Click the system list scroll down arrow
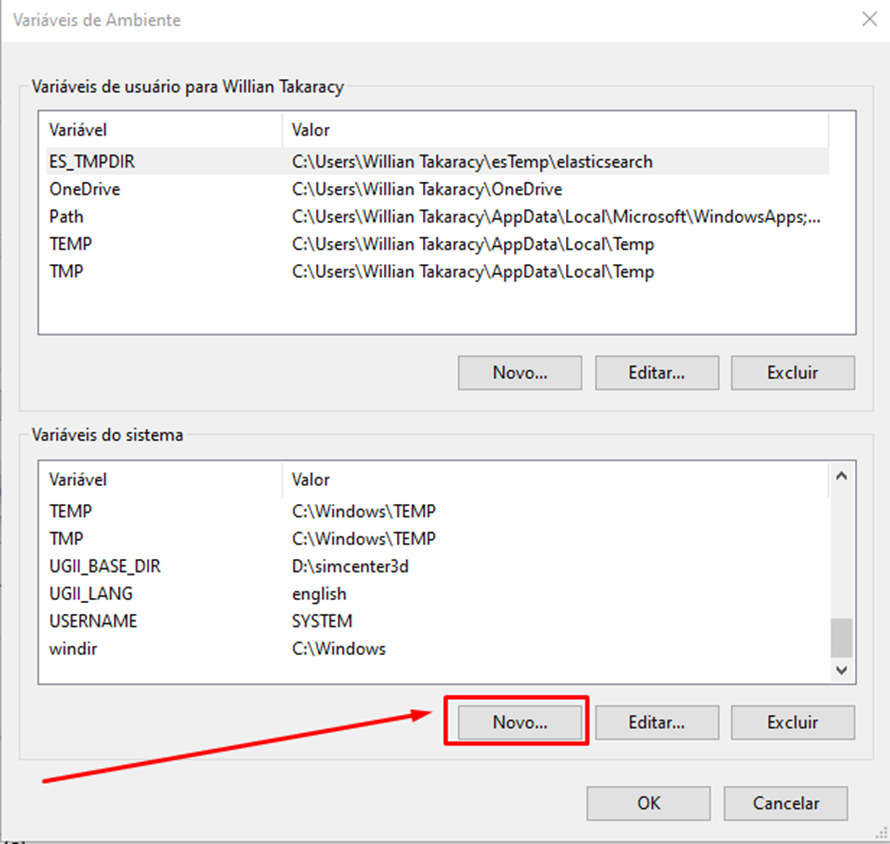The height and width of the screenshot is (844, 890). pos(842,670)
